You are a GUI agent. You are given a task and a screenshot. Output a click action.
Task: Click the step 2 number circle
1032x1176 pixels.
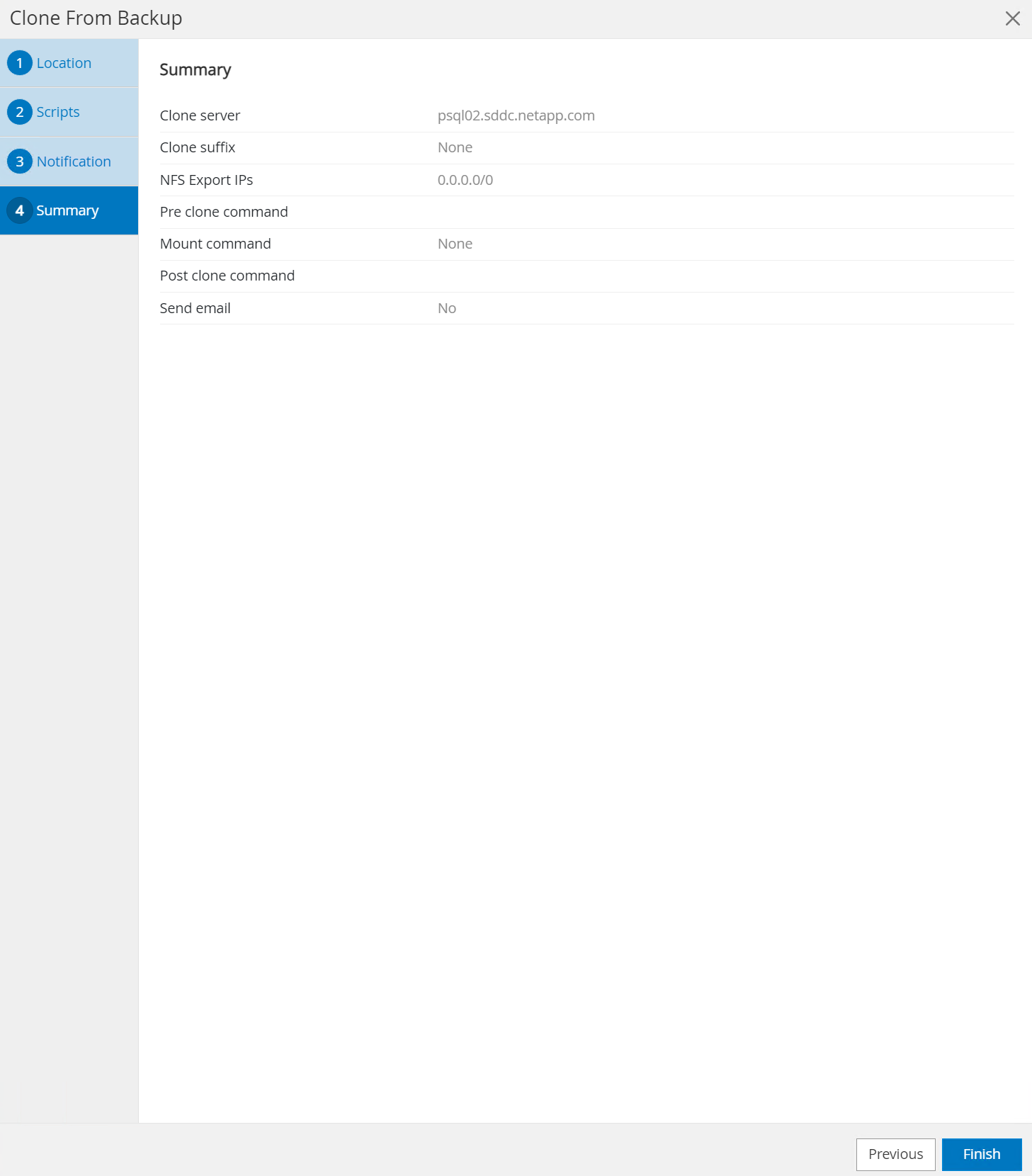[x=20, y=112]
